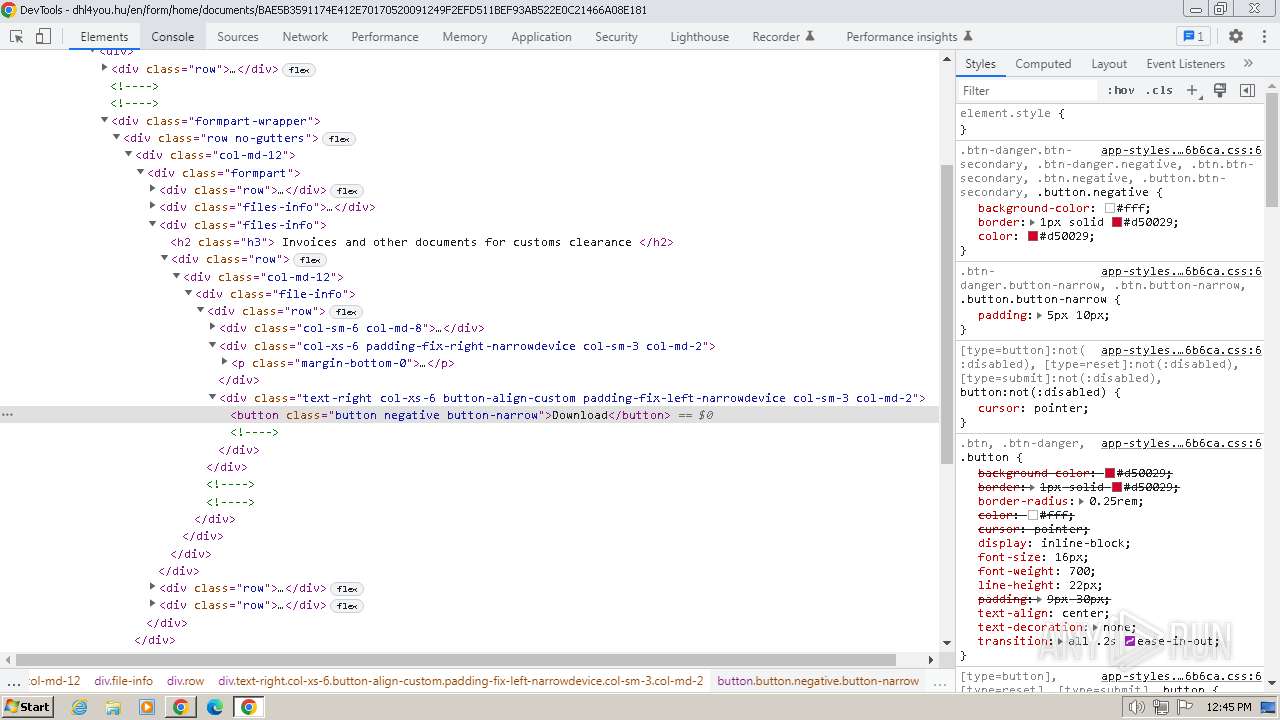Viewport: 1280px width, 720px height.
Task: Collapse the 'row no-gutters' div node
Action: pos(116,138)
